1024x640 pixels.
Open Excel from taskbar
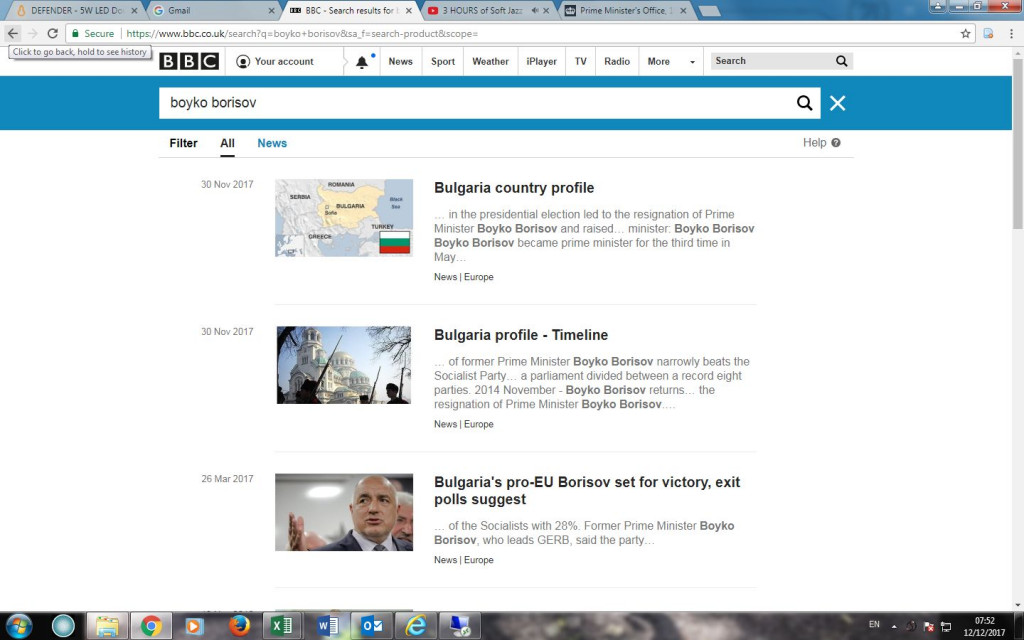tap(283, 626)
